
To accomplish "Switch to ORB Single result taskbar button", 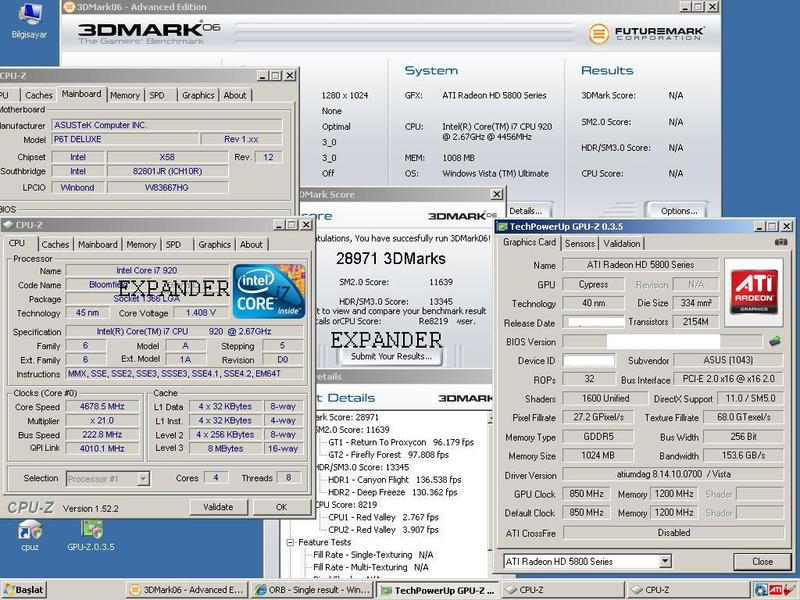I will coord(312,590).
